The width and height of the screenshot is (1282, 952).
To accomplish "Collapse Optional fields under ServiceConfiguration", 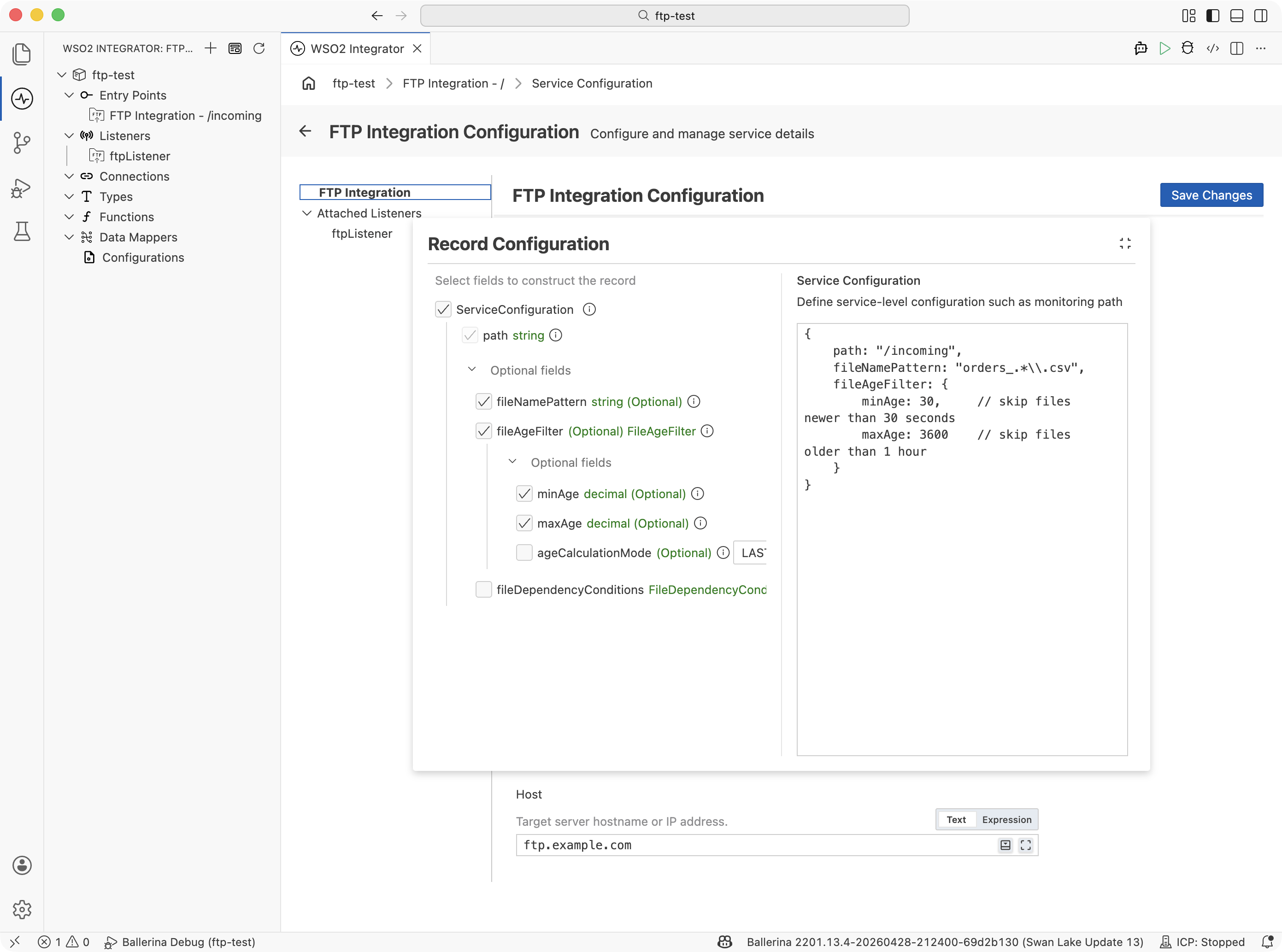I will pos(471,370).
